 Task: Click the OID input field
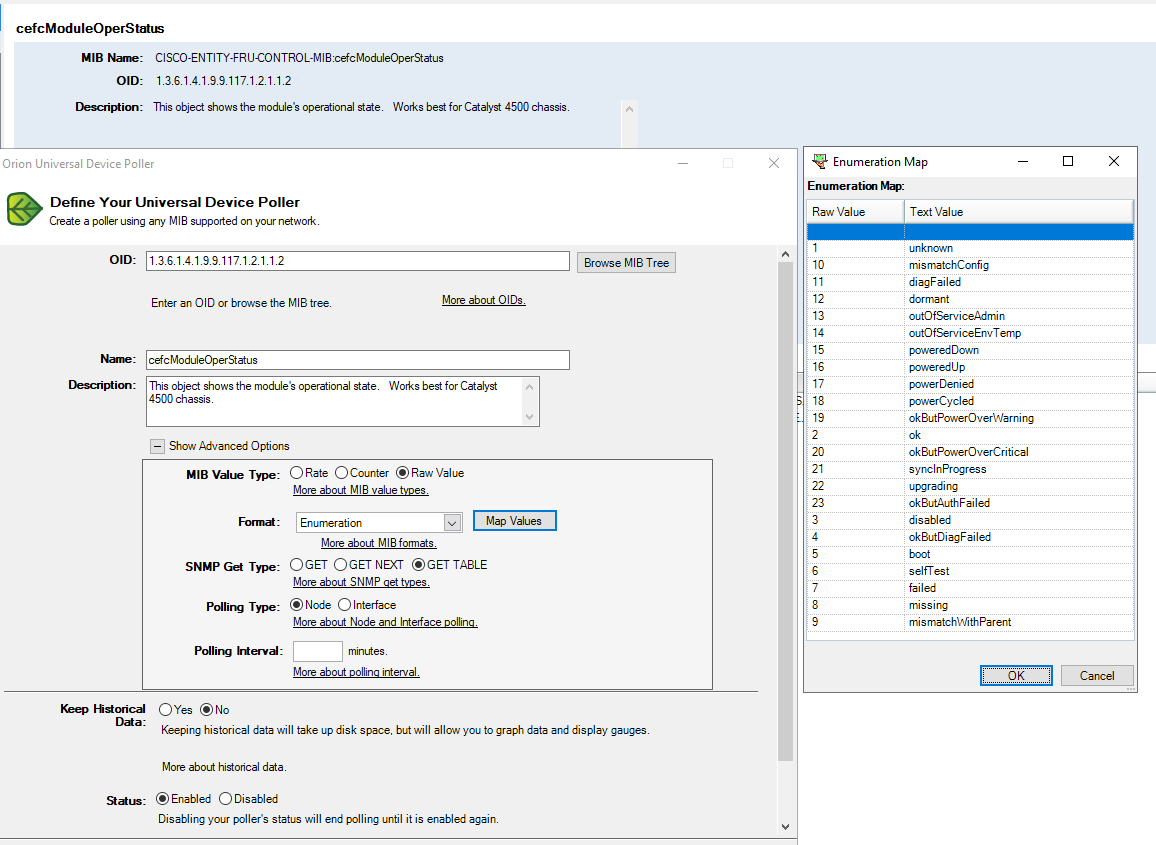(x=358, y=261)
